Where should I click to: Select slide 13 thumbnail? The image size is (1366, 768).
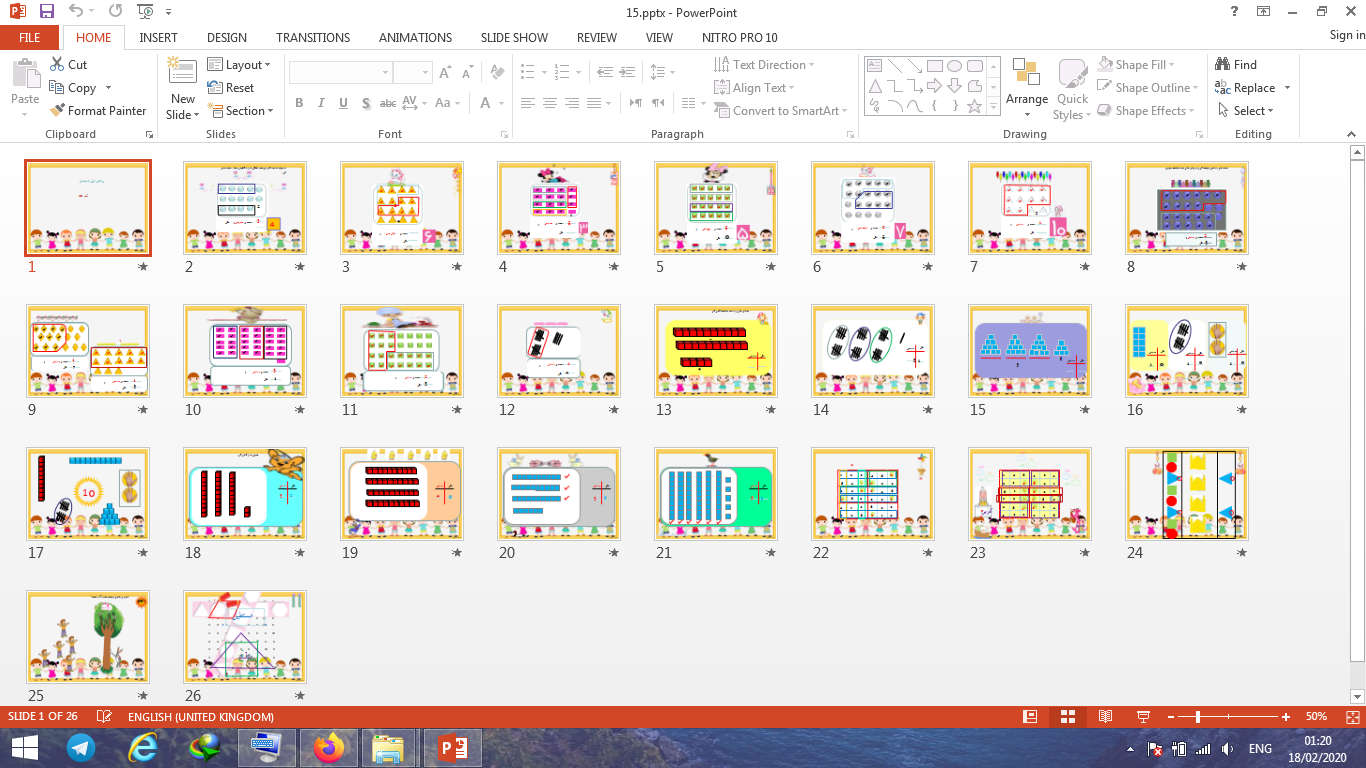coord(716,351)
